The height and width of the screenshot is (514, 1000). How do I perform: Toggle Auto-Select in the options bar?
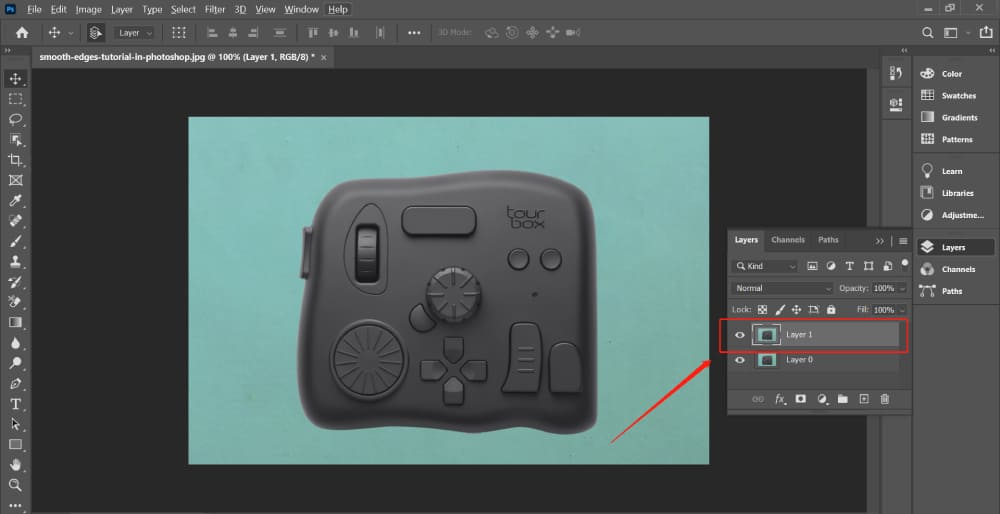96,33
